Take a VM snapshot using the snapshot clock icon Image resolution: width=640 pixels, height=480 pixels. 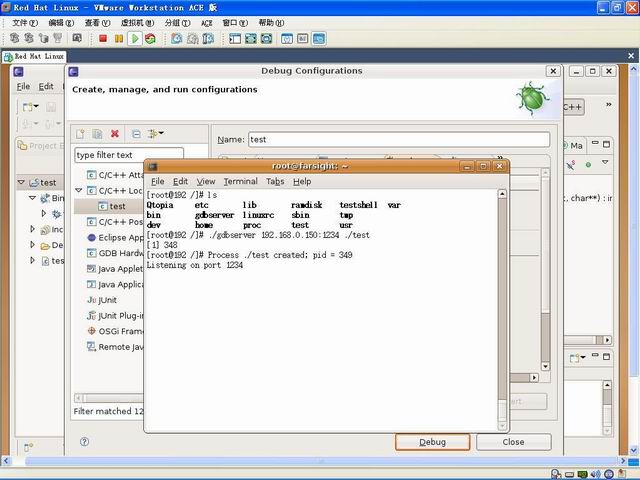(177, 39)
